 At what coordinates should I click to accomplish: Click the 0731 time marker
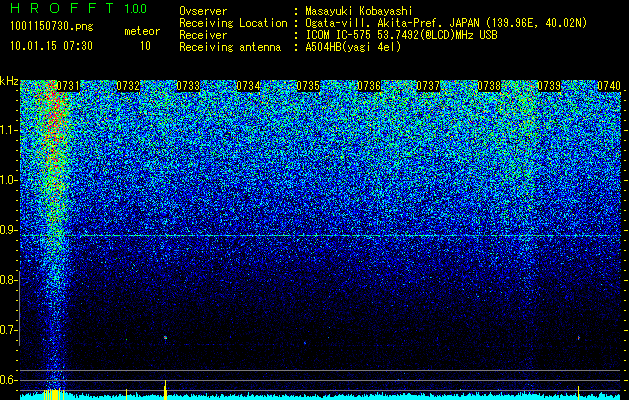coord(68,86)
